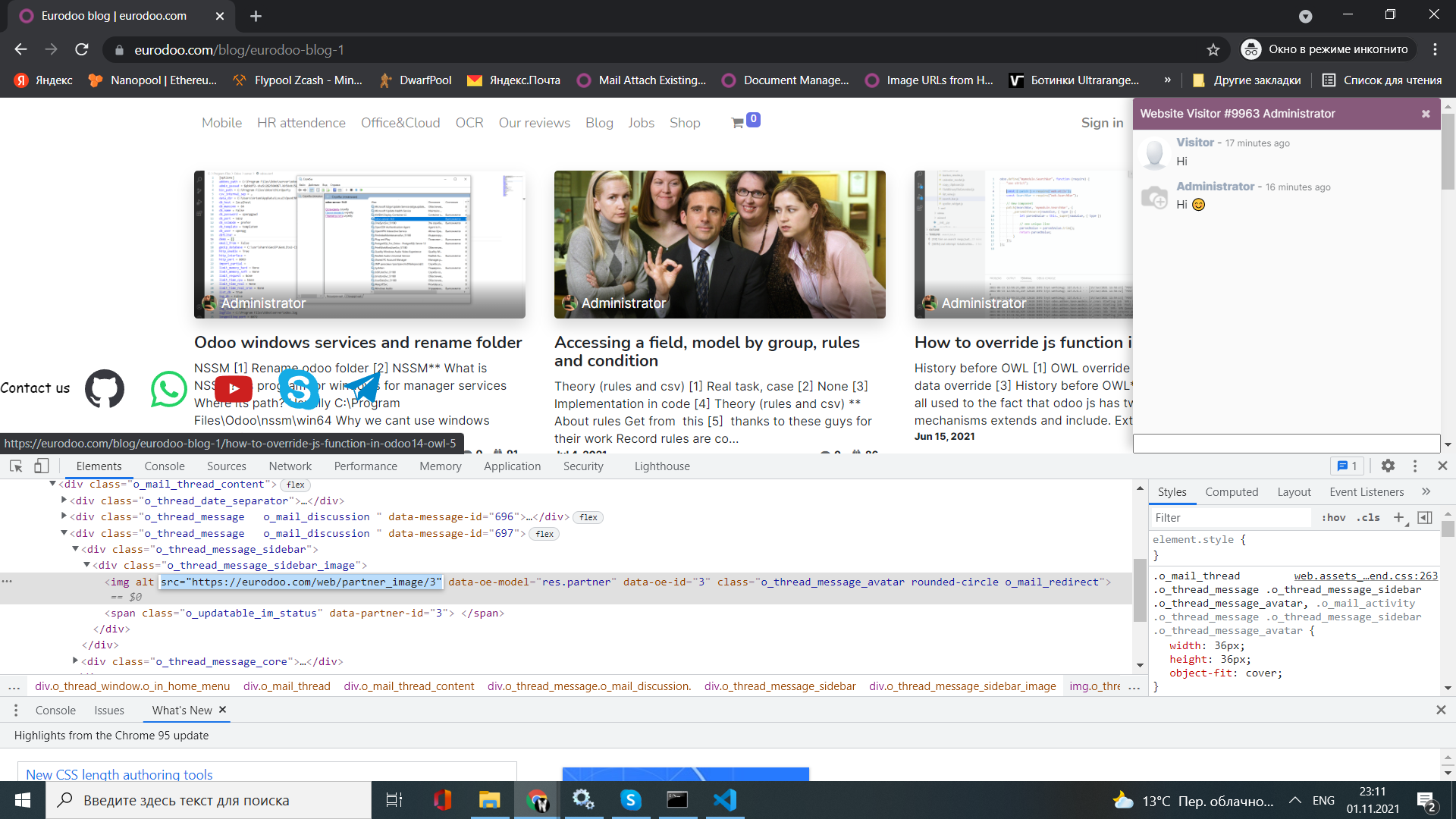Toggle the device emulation toolbar
The image size is (1456, 819).
(42, 466)
